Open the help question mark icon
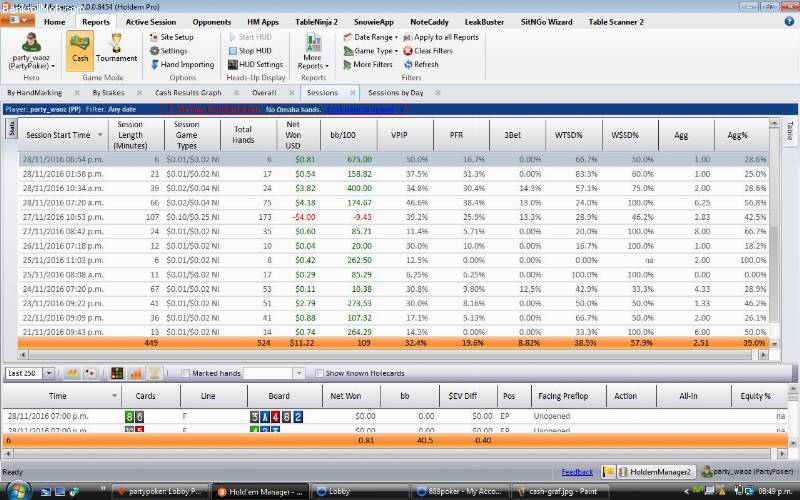 click(x=789, y=21)
